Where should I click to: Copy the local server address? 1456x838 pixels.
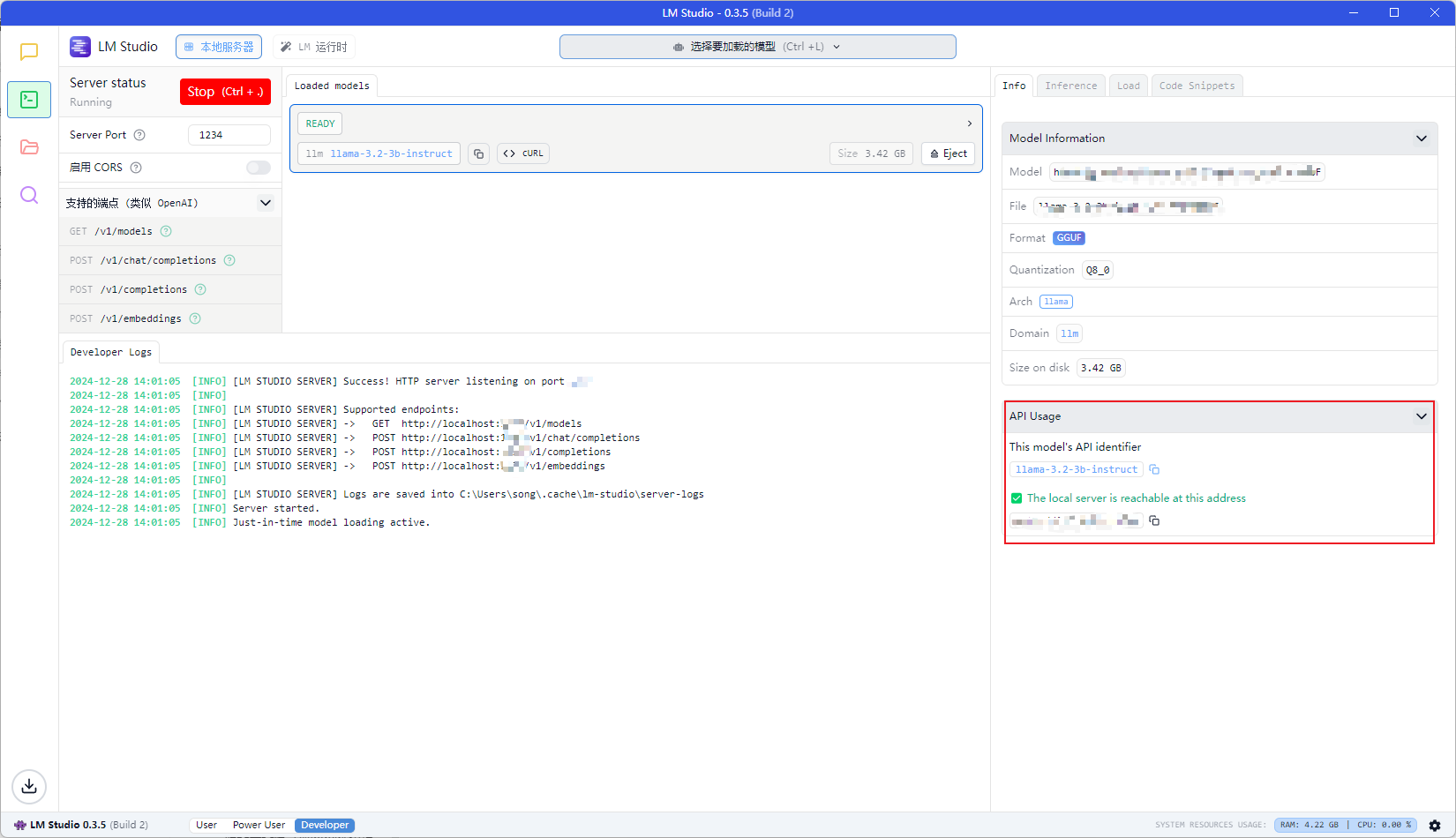[x=1154, y=520]
